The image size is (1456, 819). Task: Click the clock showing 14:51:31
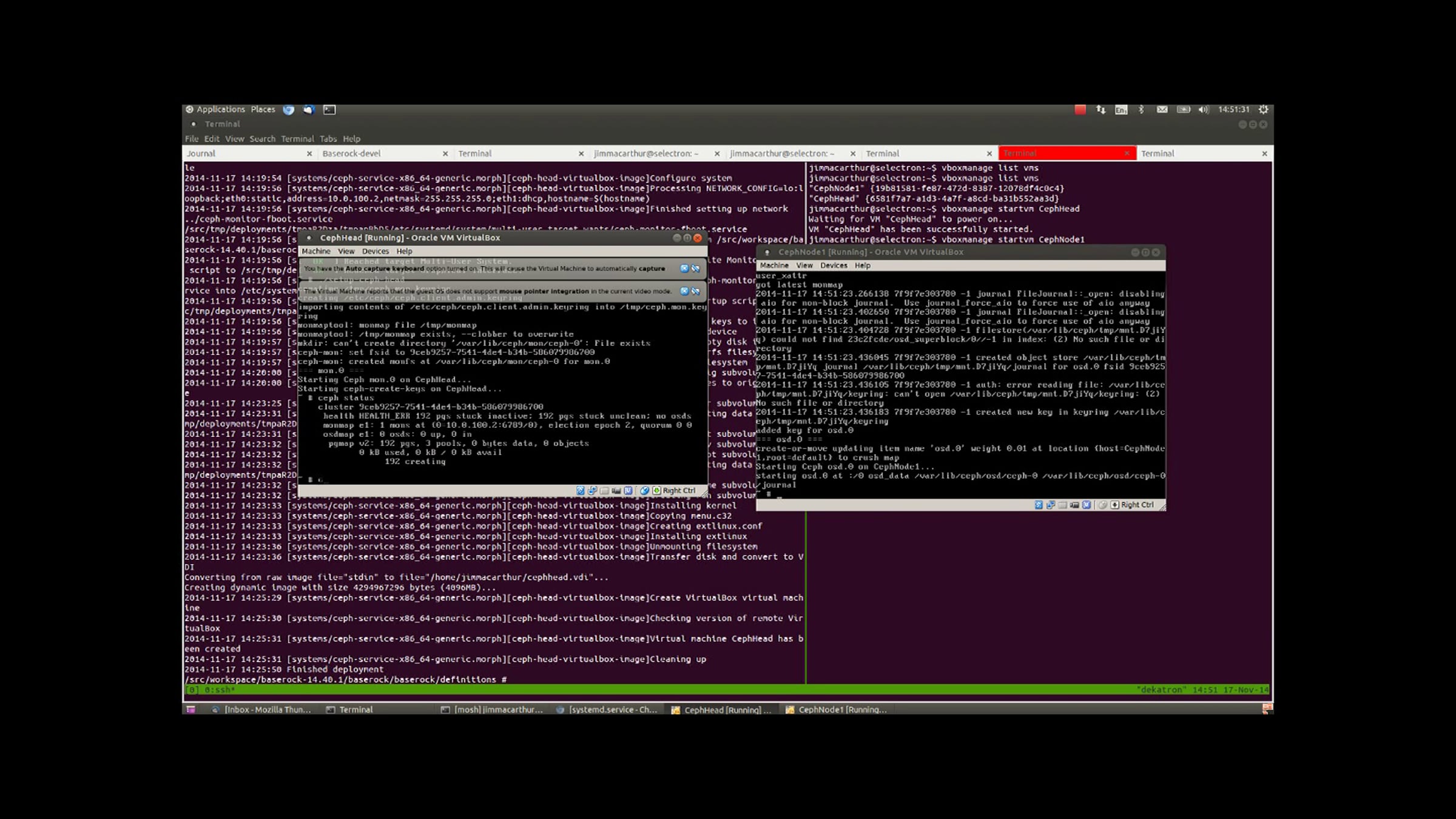tap(1233, 110)
